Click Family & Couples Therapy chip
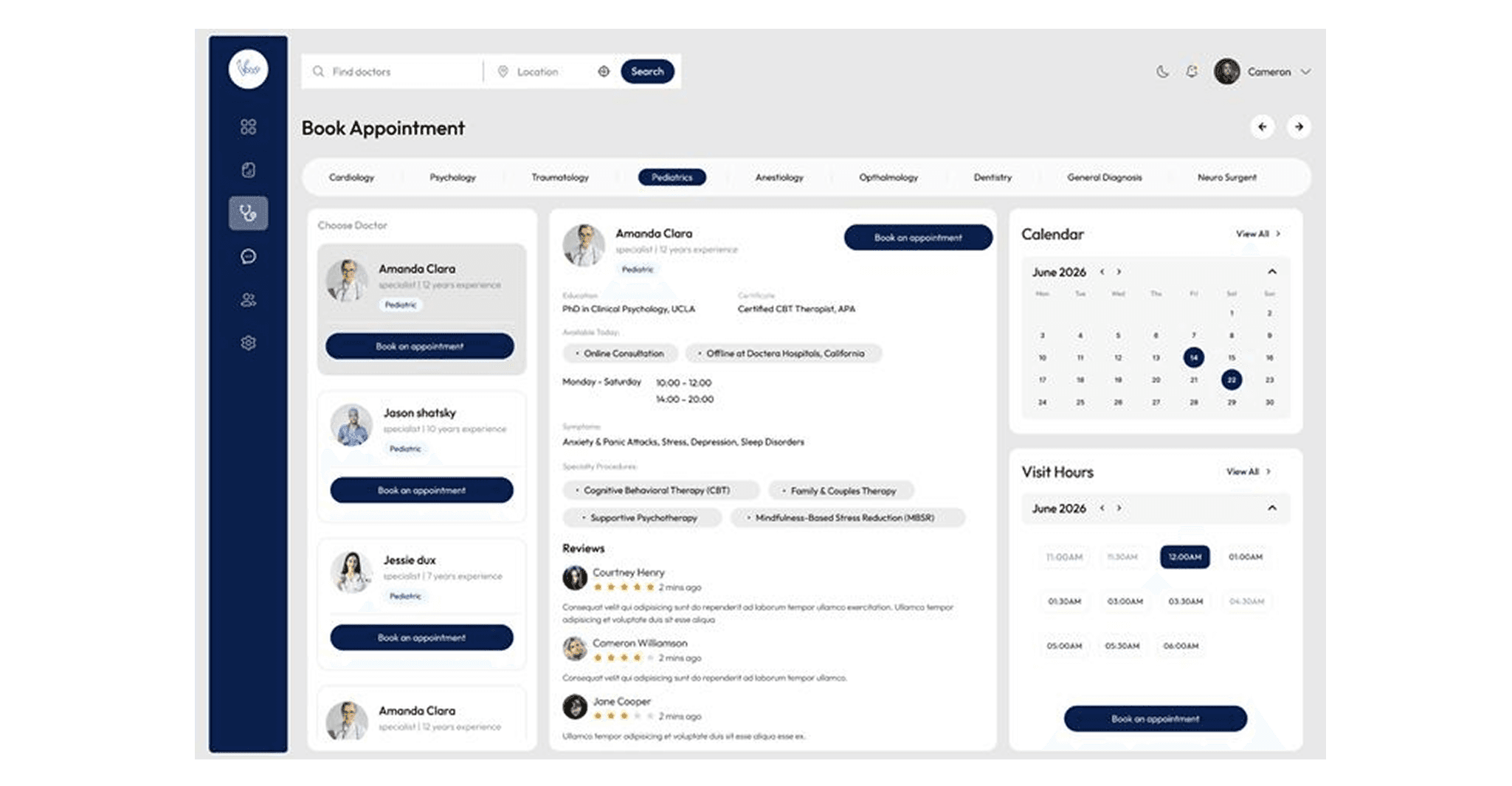The width and height of the screenshot is (1512, 786). (x=840, y=491)
